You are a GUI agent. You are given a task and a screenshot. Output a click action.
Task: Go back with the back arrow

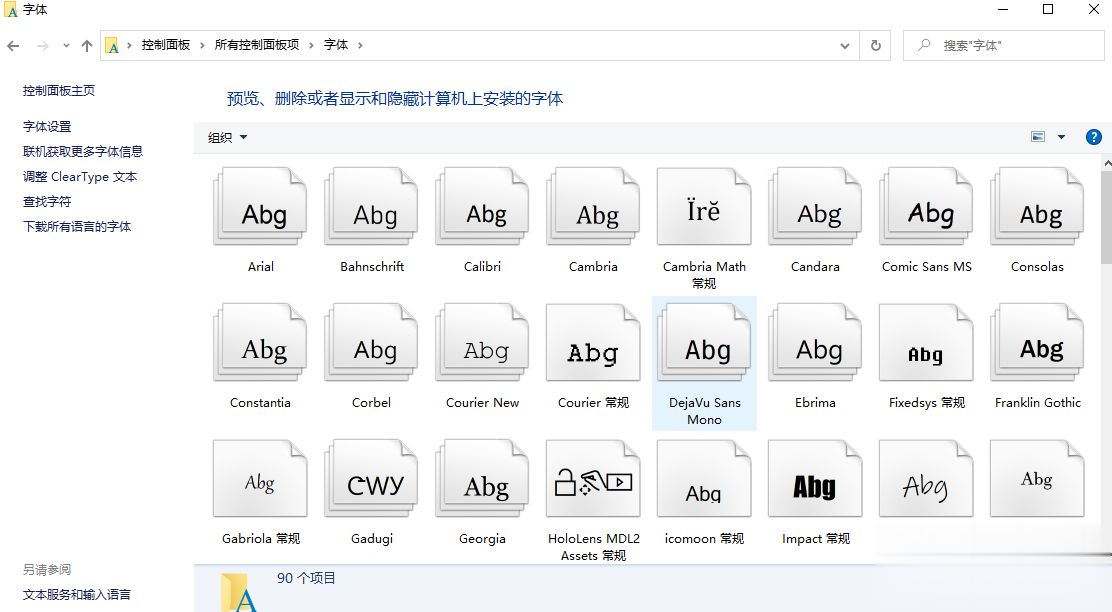point(13,46)
